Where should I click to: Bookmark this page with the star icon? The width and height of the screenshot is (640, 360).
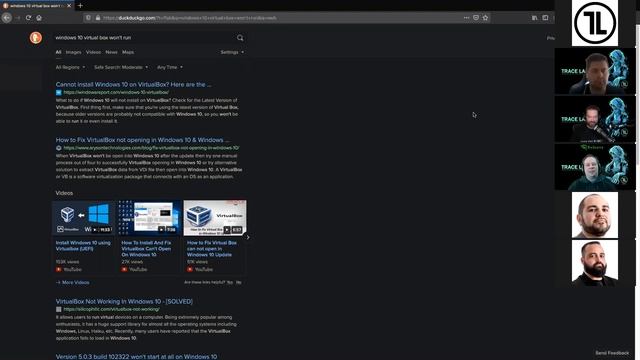485,18
